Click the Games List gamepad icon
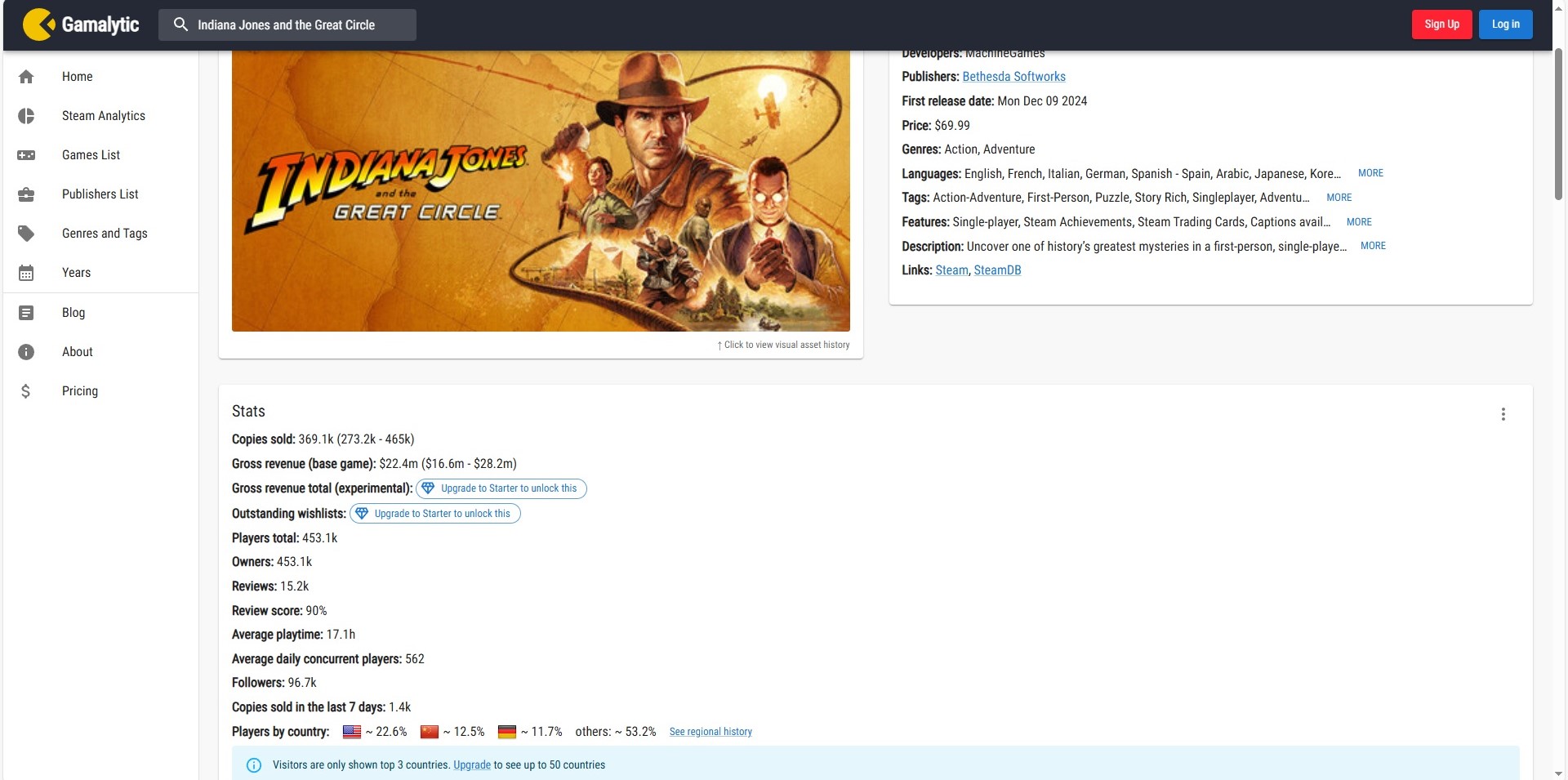 [x=26, y=155]
